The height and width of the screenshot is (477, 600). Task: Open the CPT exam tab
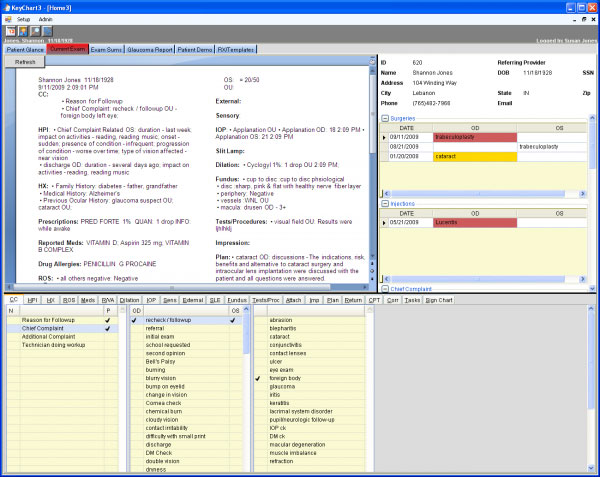click(x=374, y=300)
